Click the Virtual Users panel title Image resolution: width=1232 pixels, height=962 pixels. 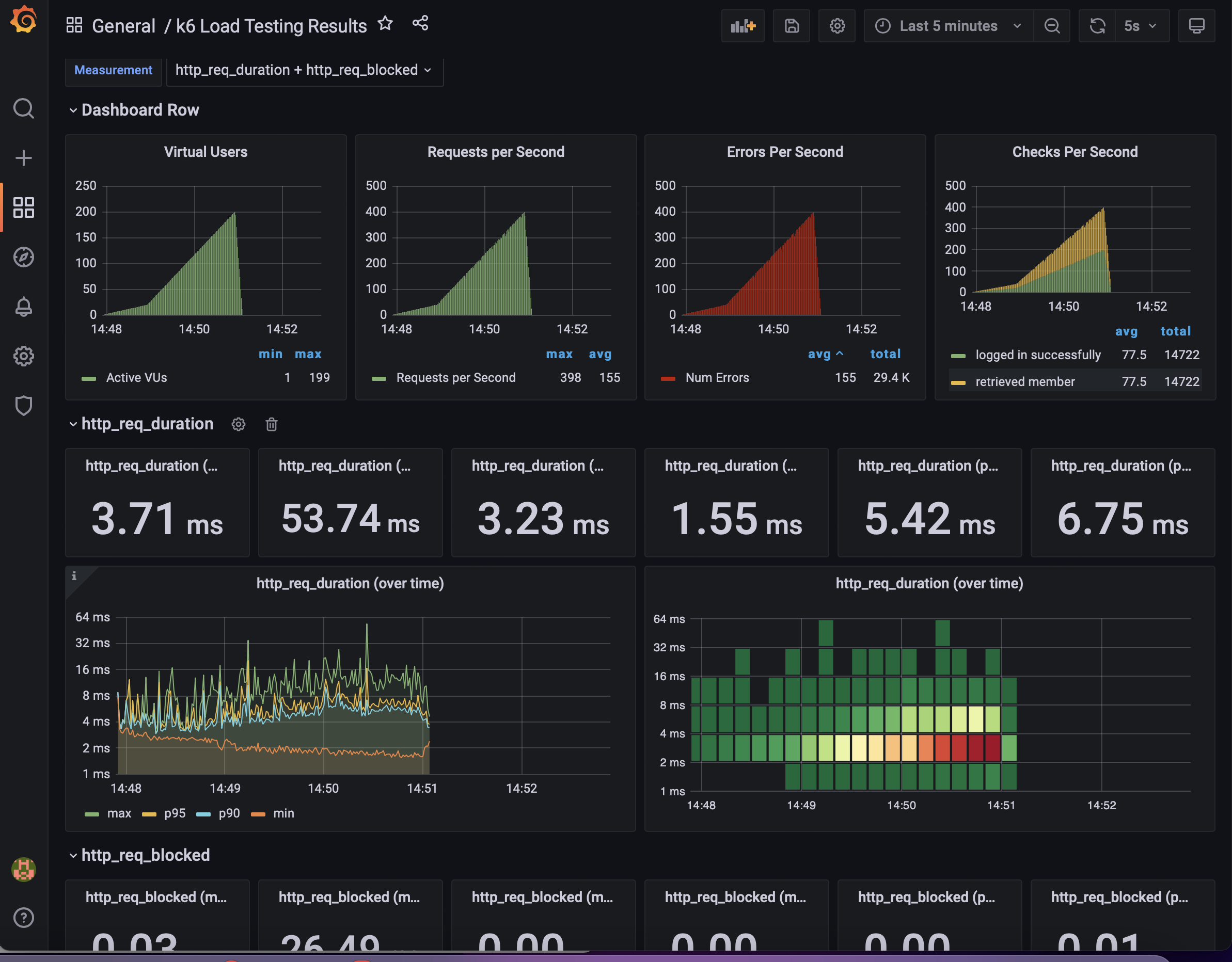click(206, 152)
